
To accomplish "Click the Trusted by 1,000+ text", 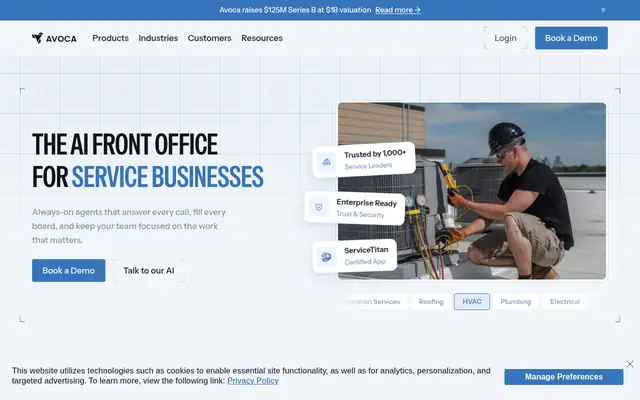I will point(375,153).
